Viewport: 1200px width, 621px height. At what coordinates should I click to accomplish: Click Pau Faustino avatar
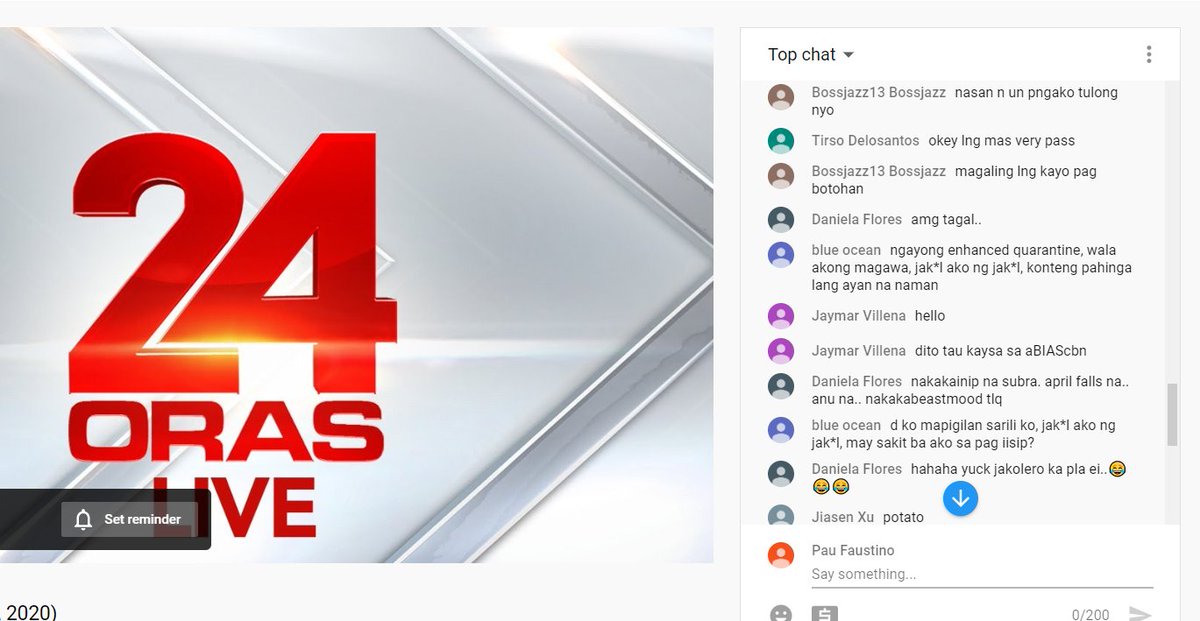coord(781,554)
